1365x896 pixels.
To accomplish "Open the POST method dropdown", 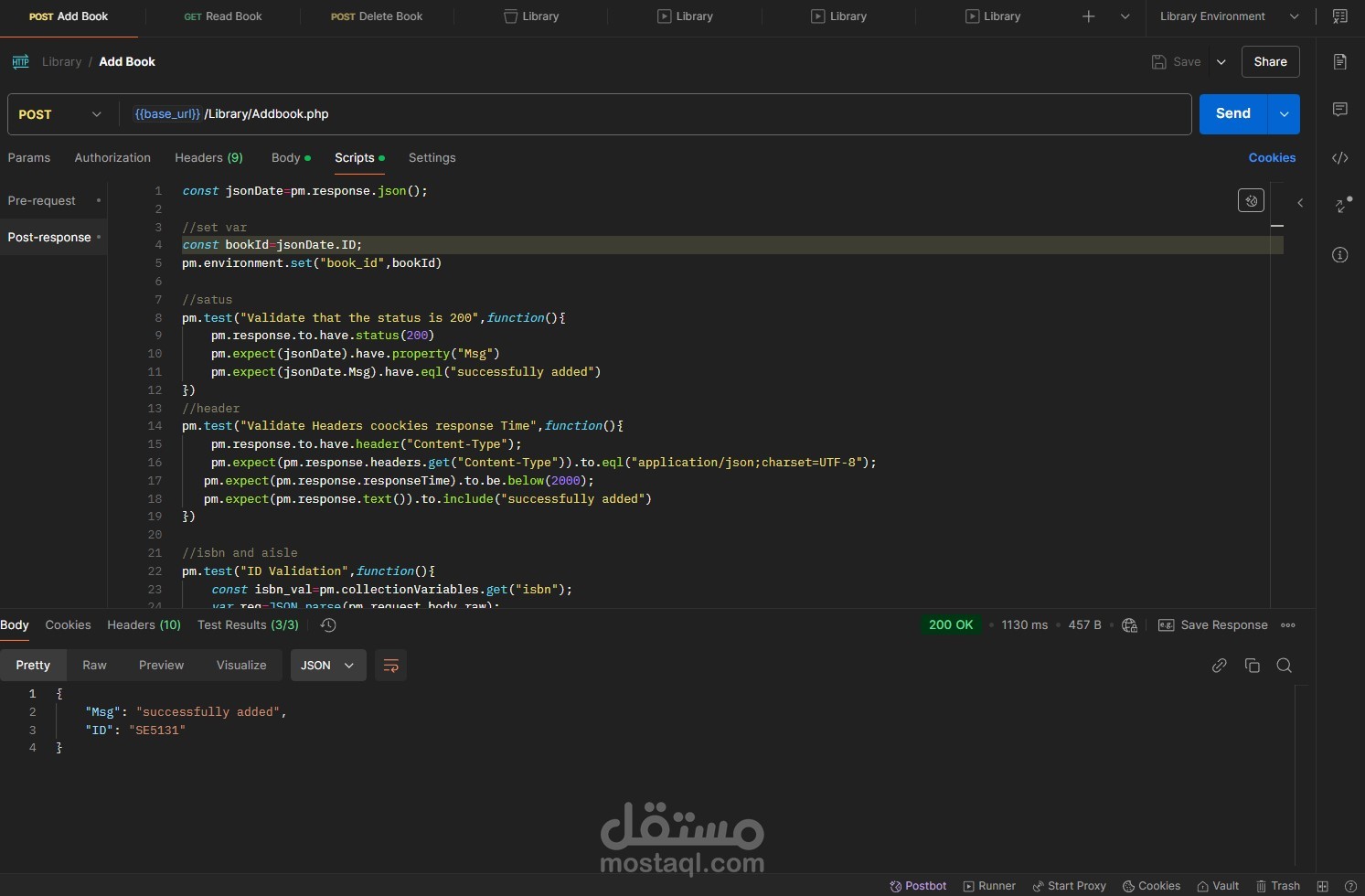I will pyautogui.click(x=59, y=114).
